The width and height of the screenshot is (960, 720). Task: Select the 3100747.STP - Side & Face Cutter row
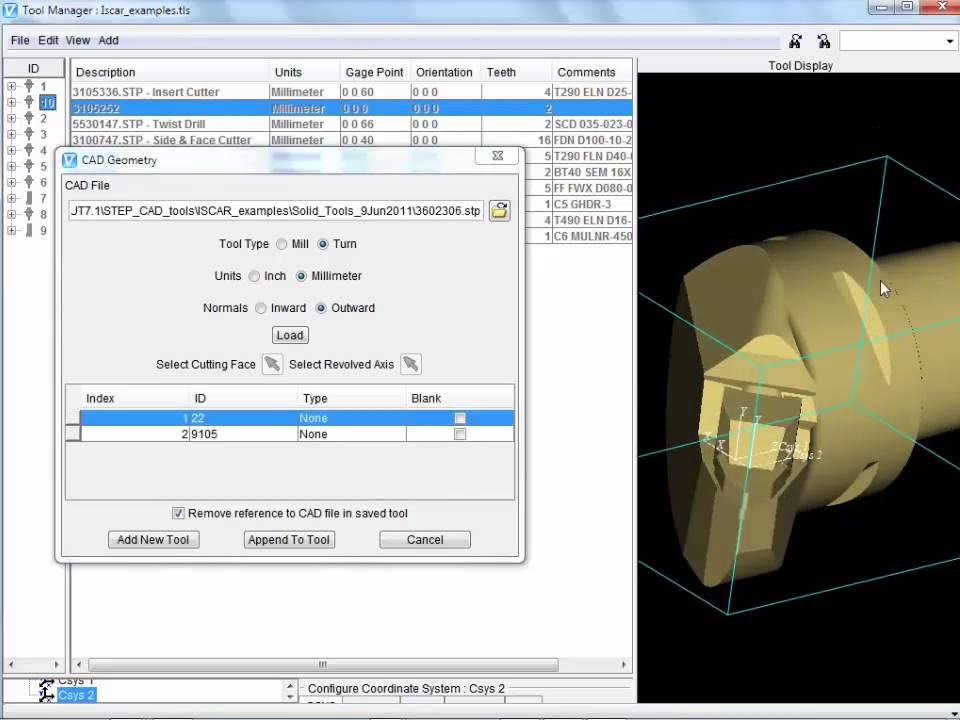(351, 140)
